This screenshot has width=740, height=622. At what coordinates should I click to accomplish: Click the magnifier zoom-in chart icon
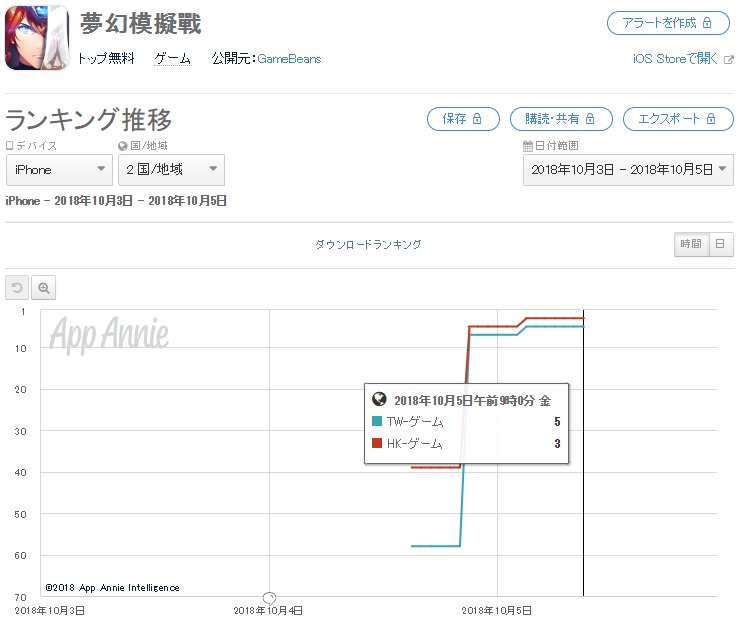tap(44, 287)
